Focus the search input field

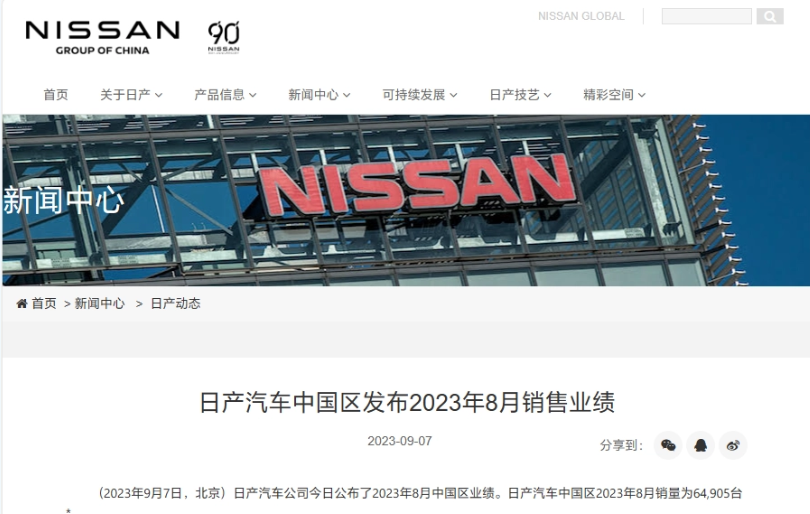pos(707,17)
